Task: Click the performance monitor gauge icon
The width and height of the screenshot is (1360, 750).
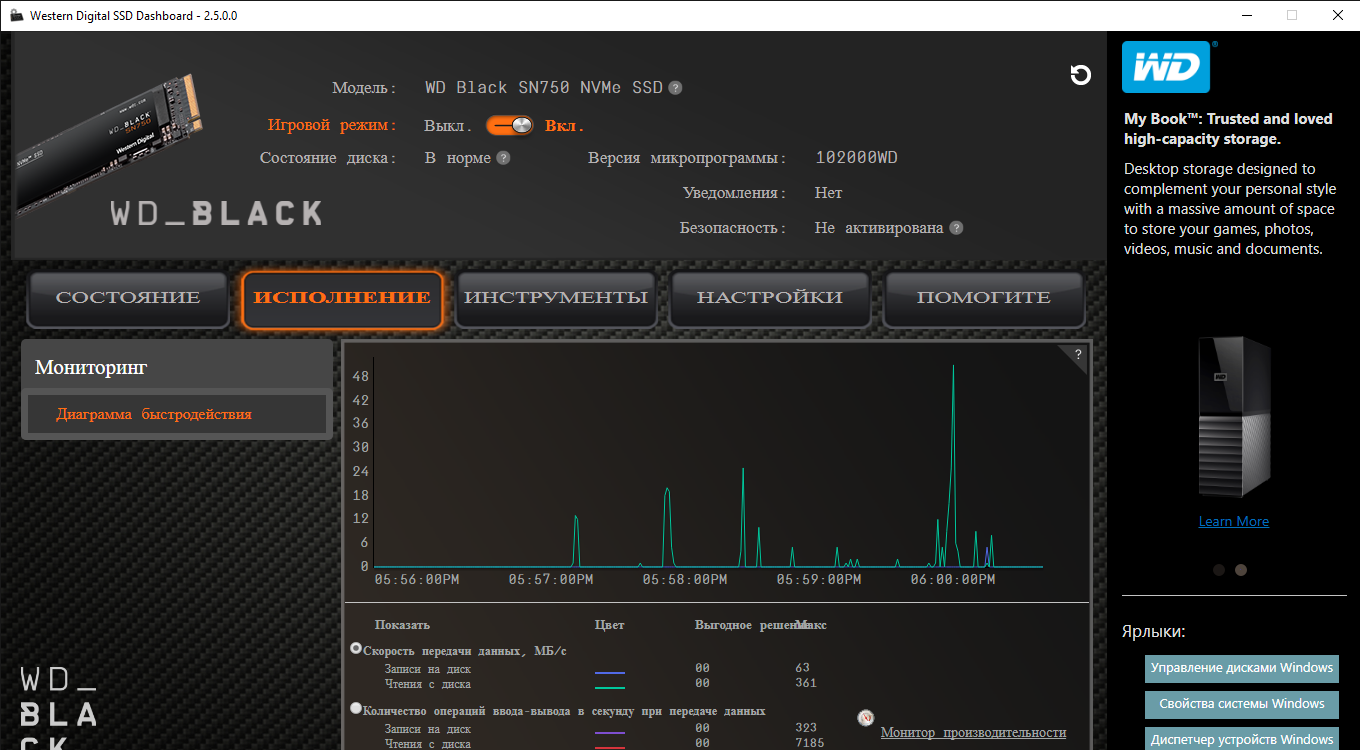Action: click(866, 718)
